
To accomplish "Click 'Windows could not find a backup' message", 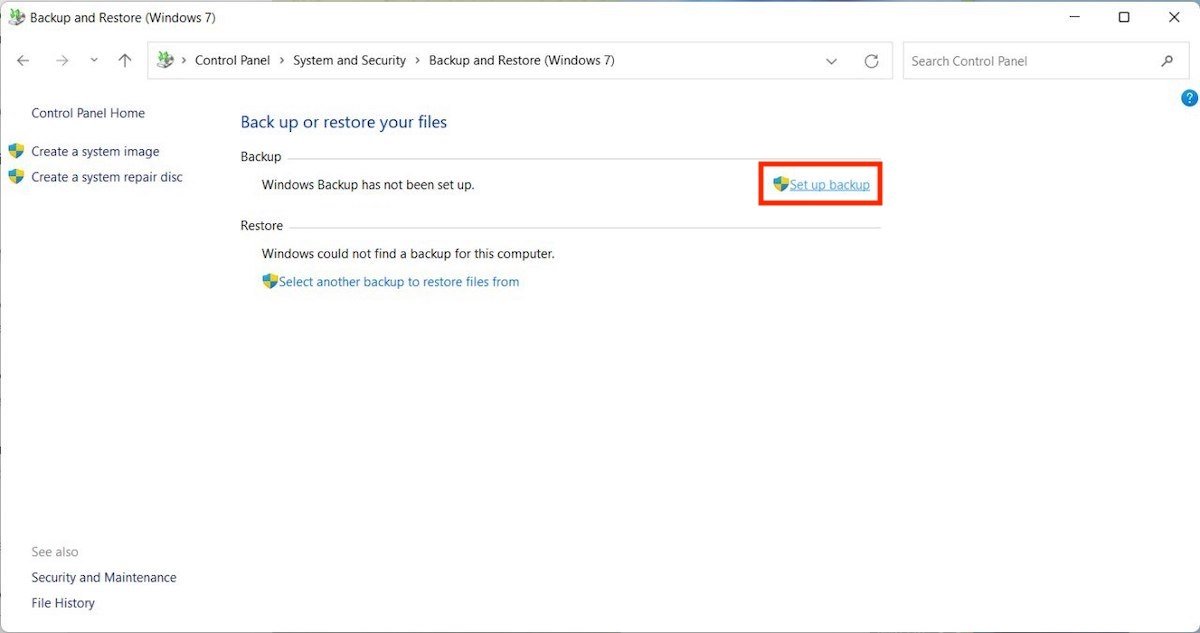I will point(408,254).
